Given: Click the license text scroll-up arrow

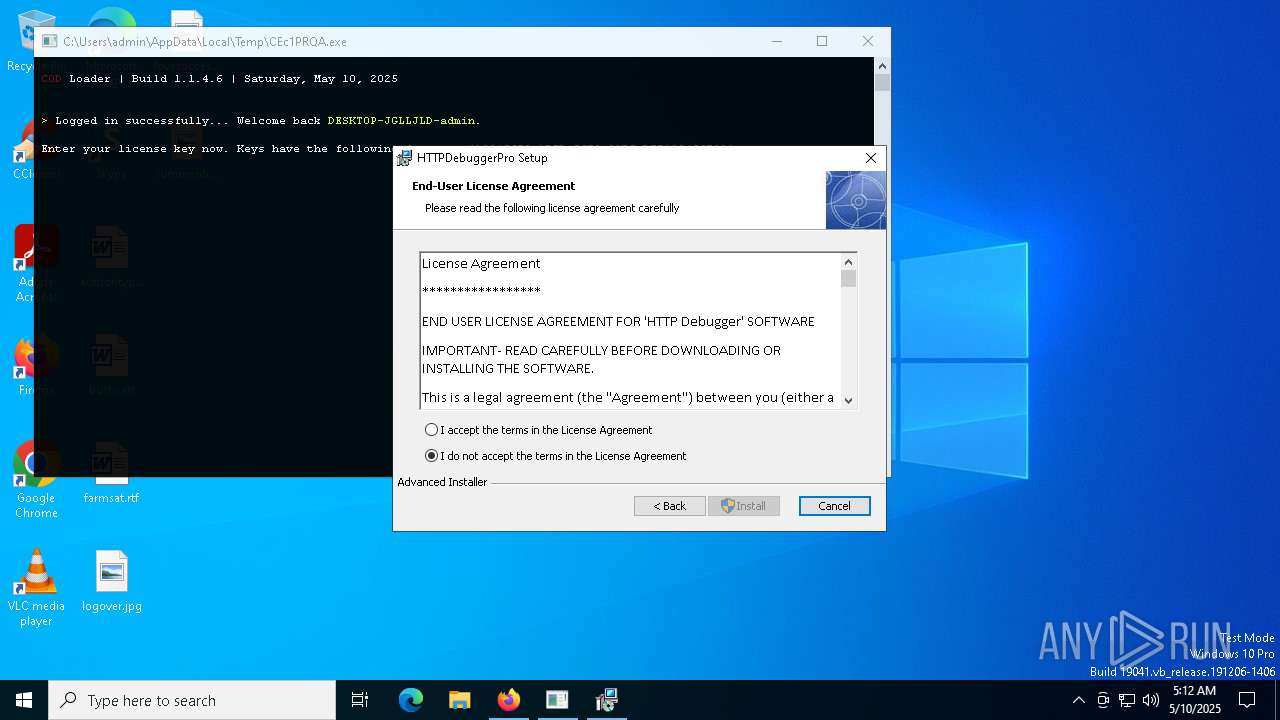Looking at the screenshot, I should 849,262.
